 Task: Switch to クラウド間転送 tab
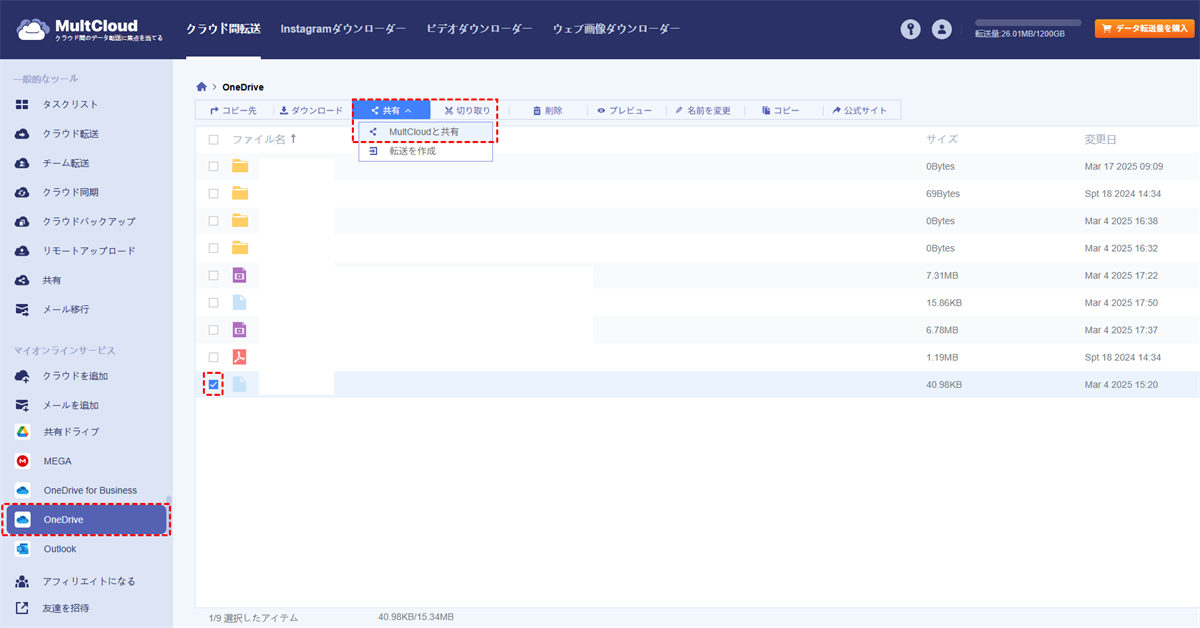click(223, 29)
